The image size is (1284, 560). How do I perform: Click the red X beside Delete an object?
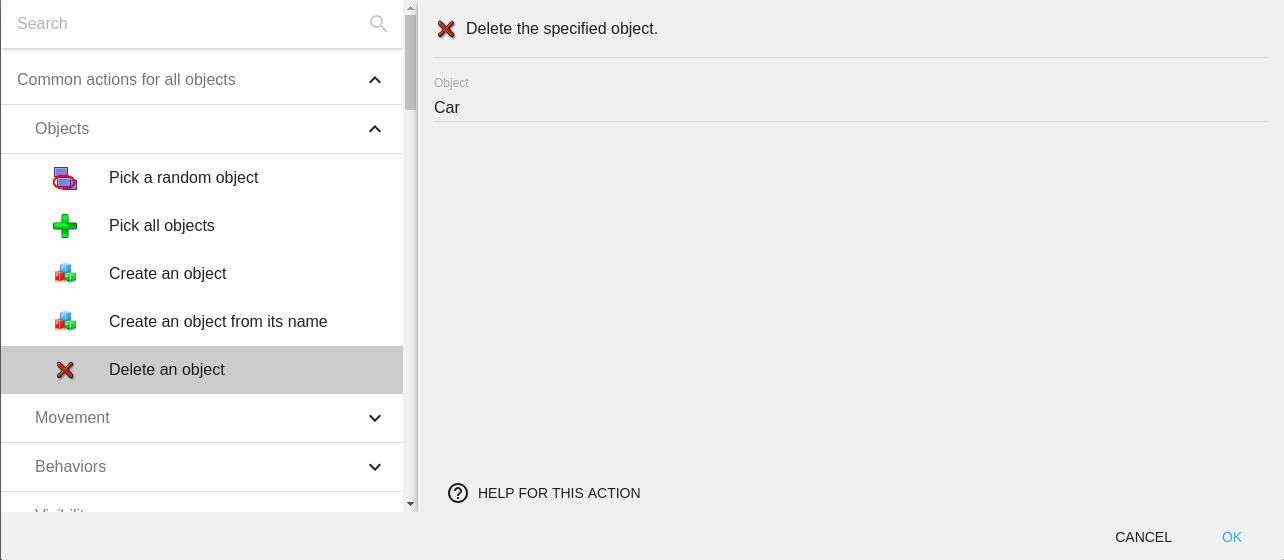pyautogui.click(x=65, y=370)
